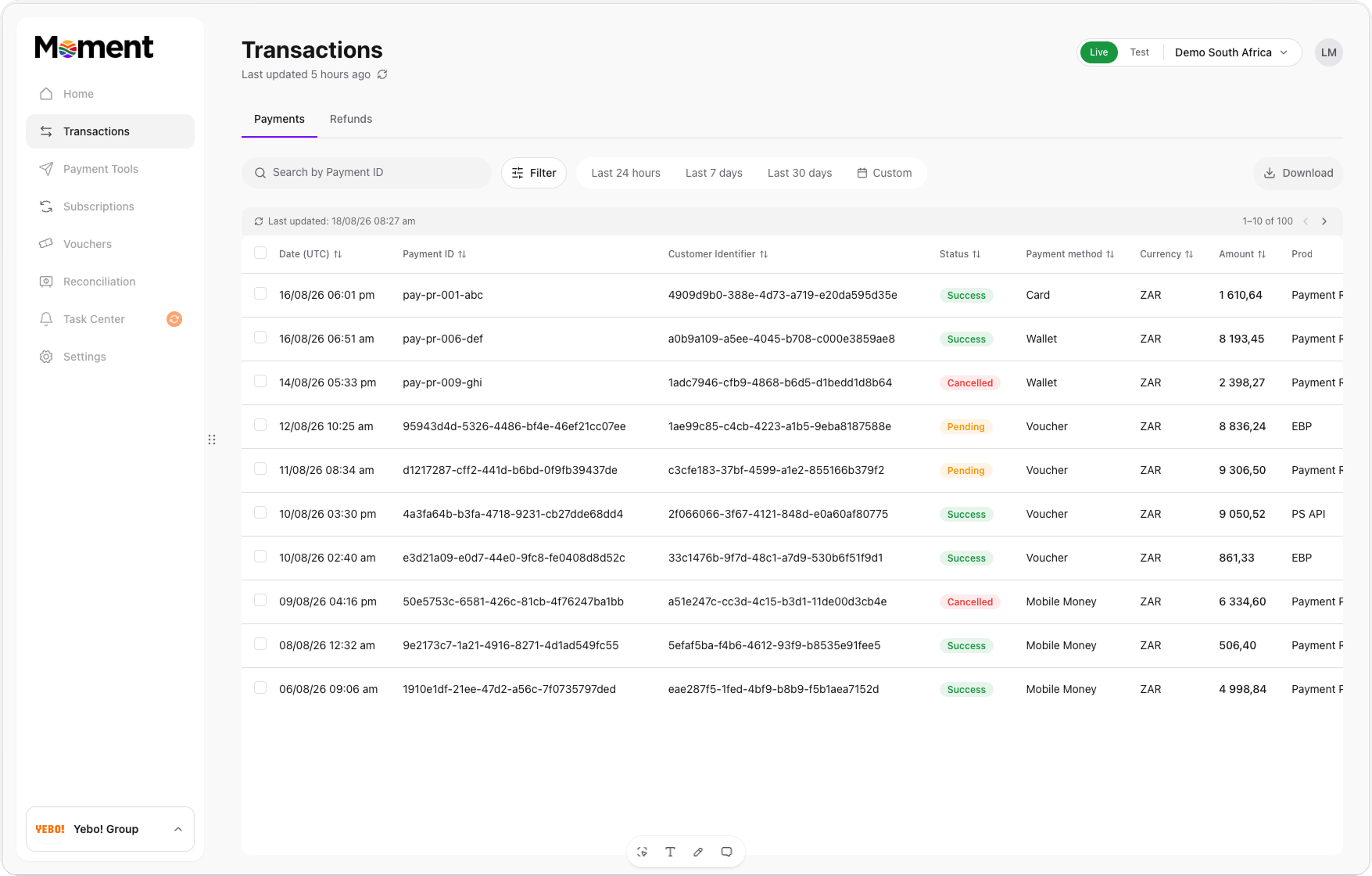Click the search magnifier icon
This screenshot has height=876, width=1372.
(260, 173)
